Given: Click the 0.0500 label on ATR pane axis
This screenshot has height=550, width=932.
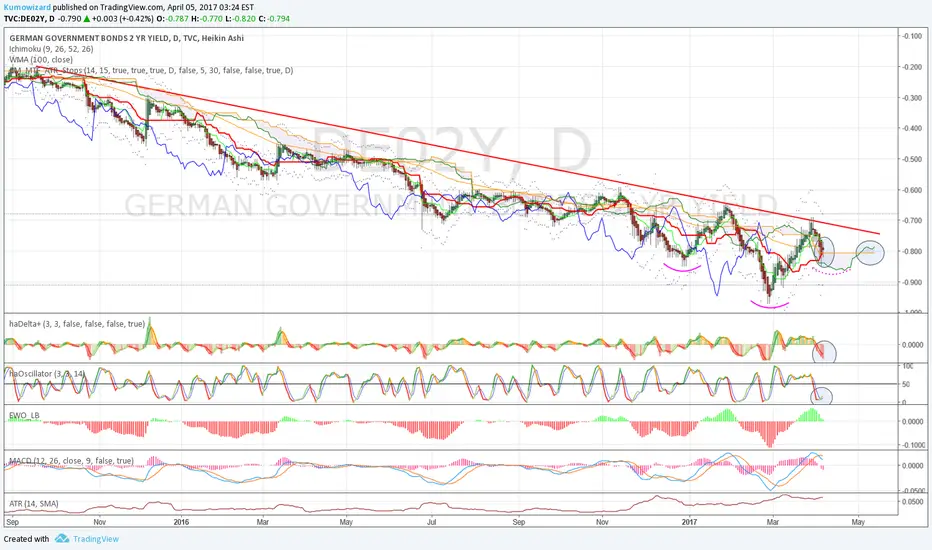Looking at the screenshot, I should pos(912,501).
